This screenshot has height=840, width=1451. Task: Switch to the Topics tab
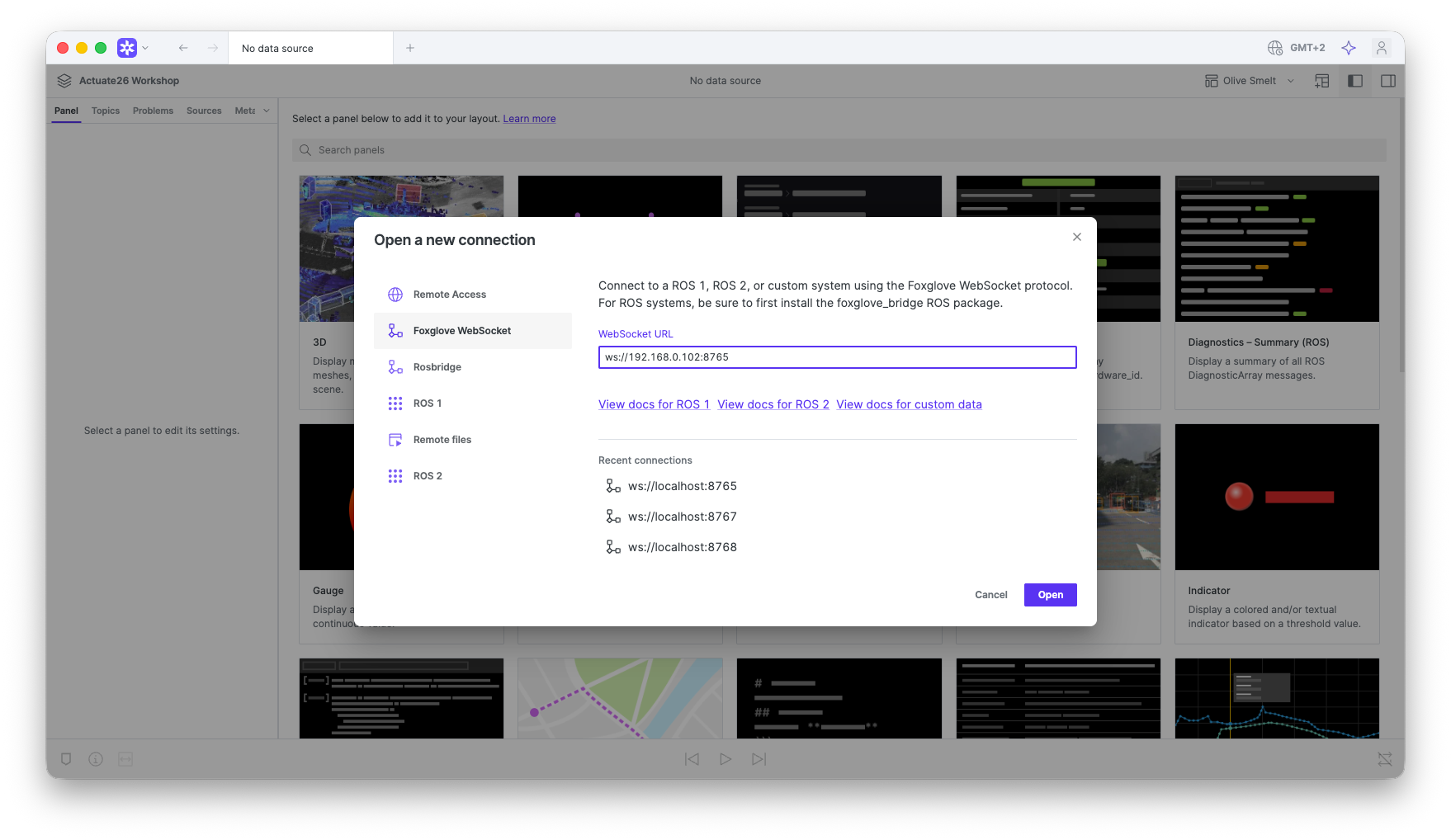pos(106,111)
